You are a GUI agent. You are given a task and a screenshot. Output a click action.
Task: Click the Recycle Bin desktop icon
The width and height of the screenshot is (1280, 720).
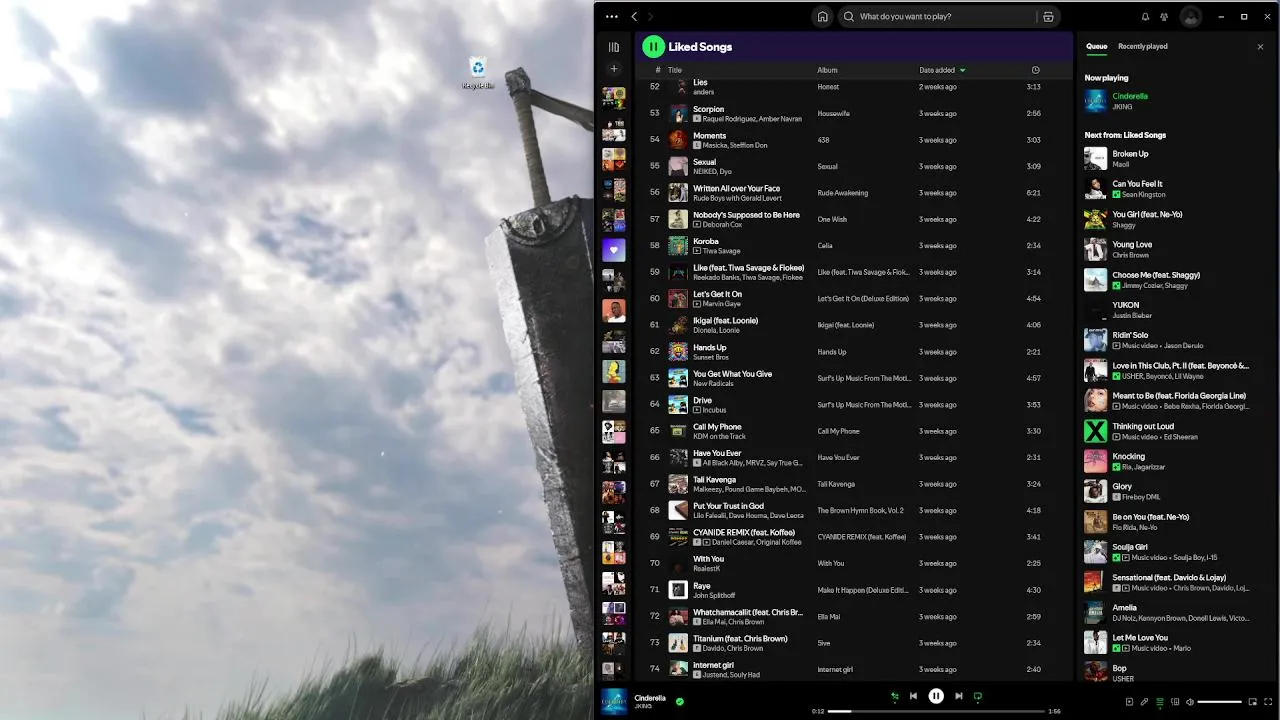tap(478, 72)
